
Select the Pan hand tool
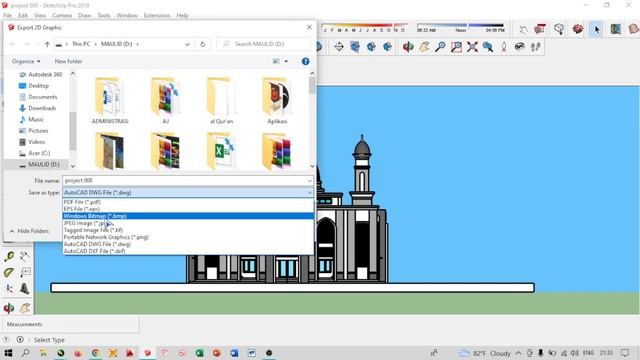424,47
